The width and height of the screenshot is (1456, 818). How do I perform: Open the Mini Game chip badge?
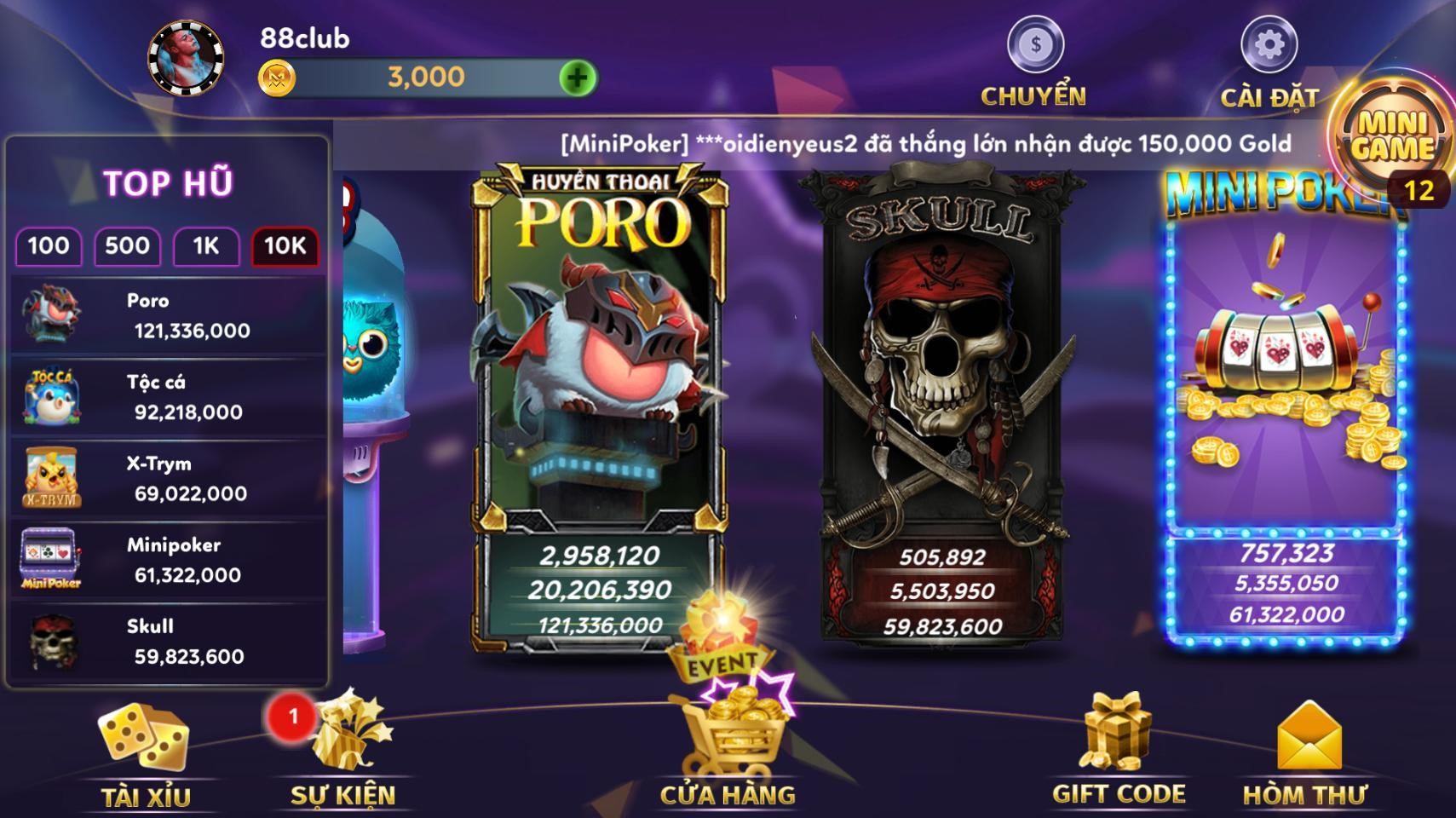pos(1392,136)
